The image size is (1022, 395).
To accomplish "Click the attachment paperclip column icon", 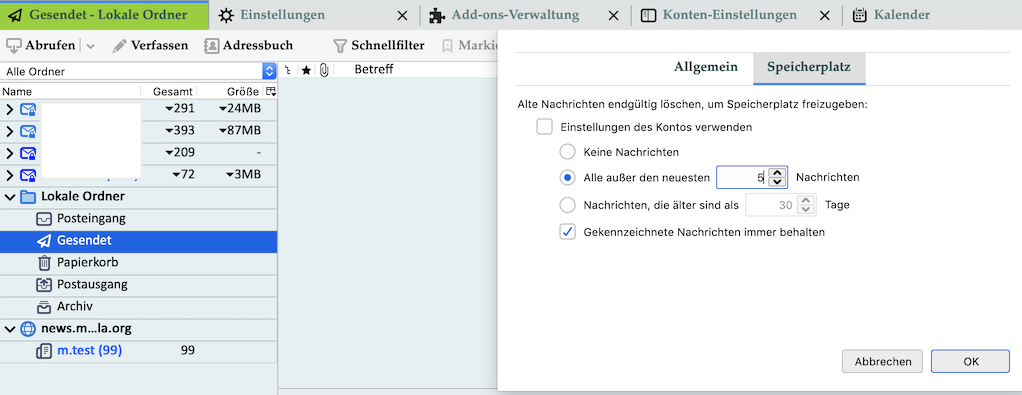I will click(324, 70).
